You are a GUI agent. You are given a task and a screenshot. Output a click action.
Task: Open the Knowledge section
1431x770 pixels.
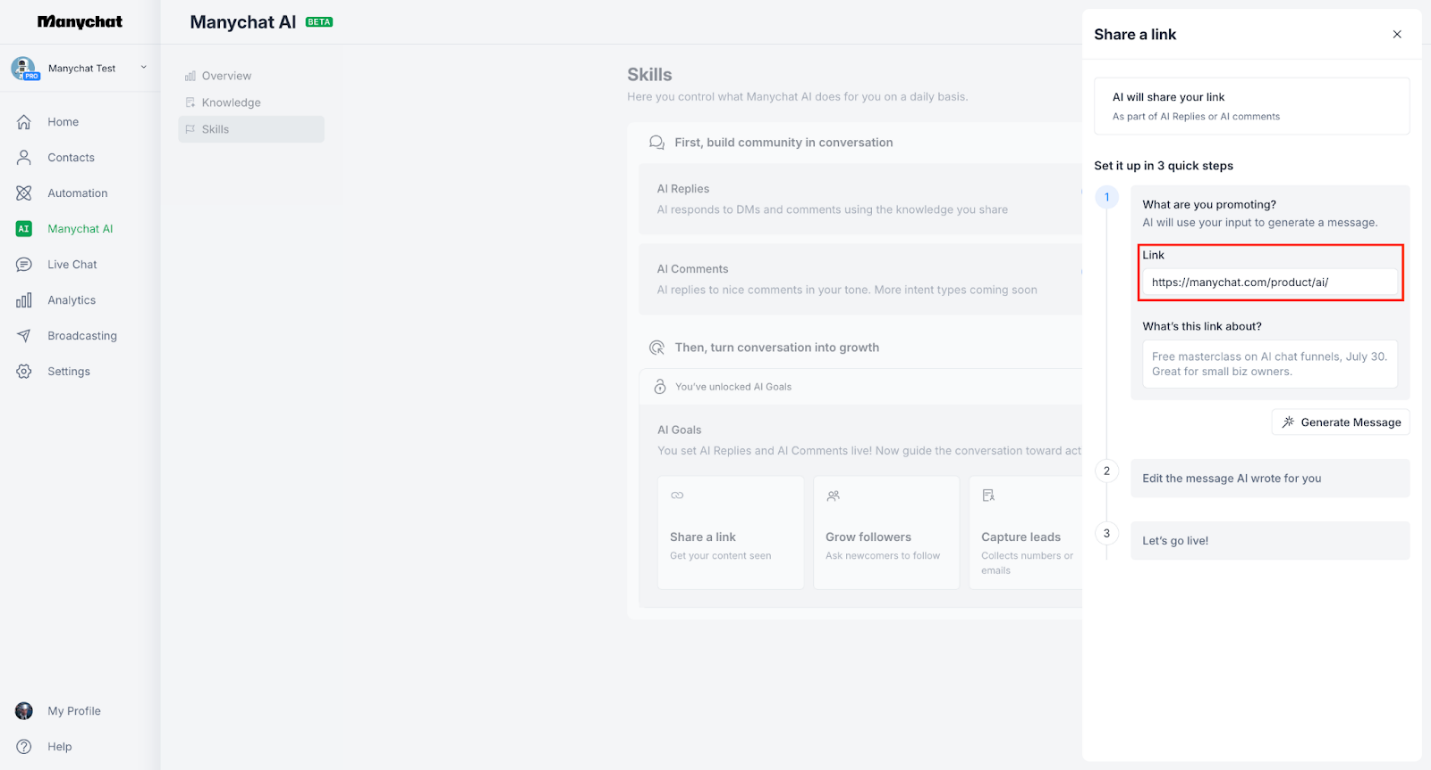pos(232,102)
